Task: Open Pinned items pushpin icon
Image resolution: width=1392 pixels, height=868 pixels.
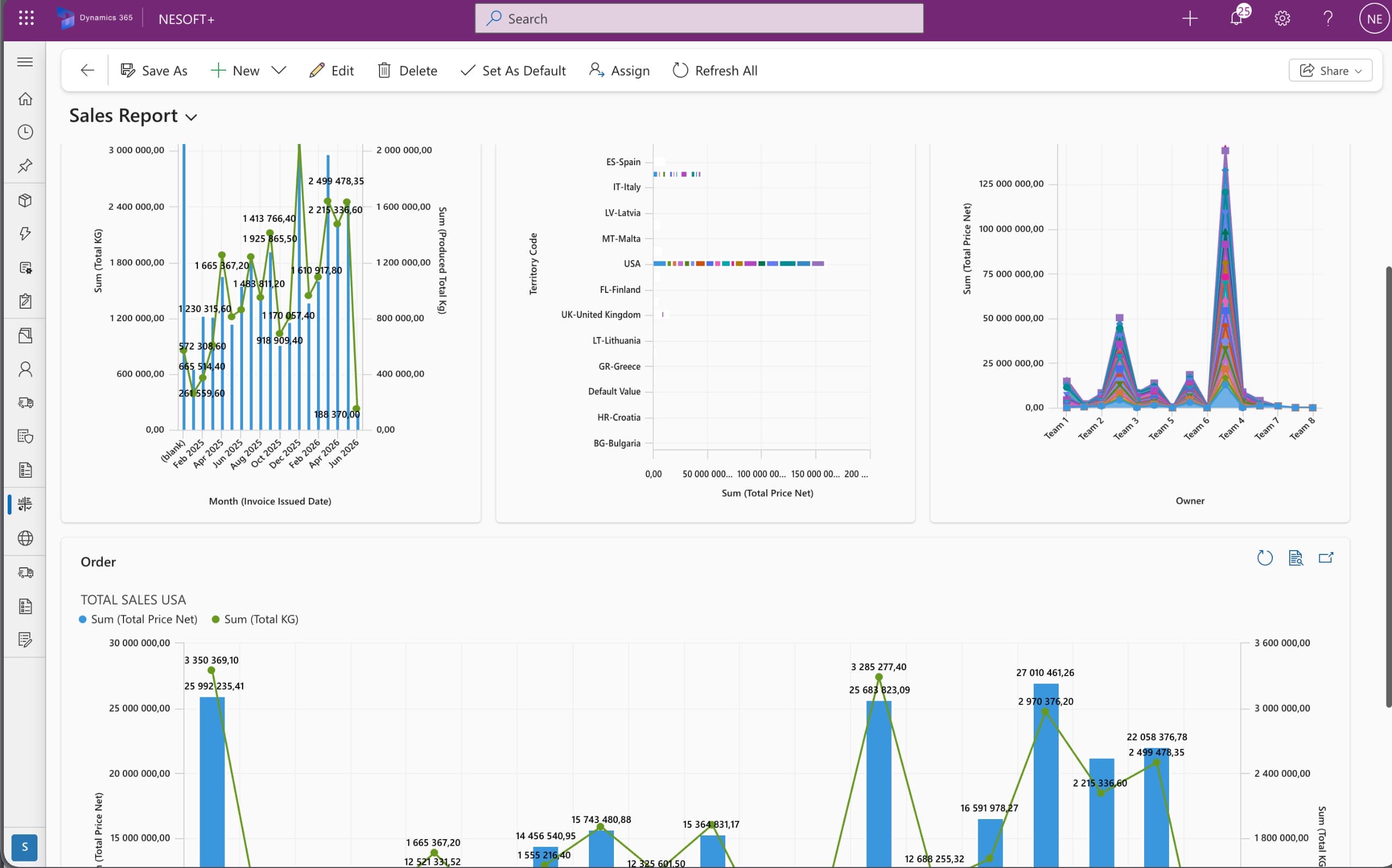Action: coord(24,166)
